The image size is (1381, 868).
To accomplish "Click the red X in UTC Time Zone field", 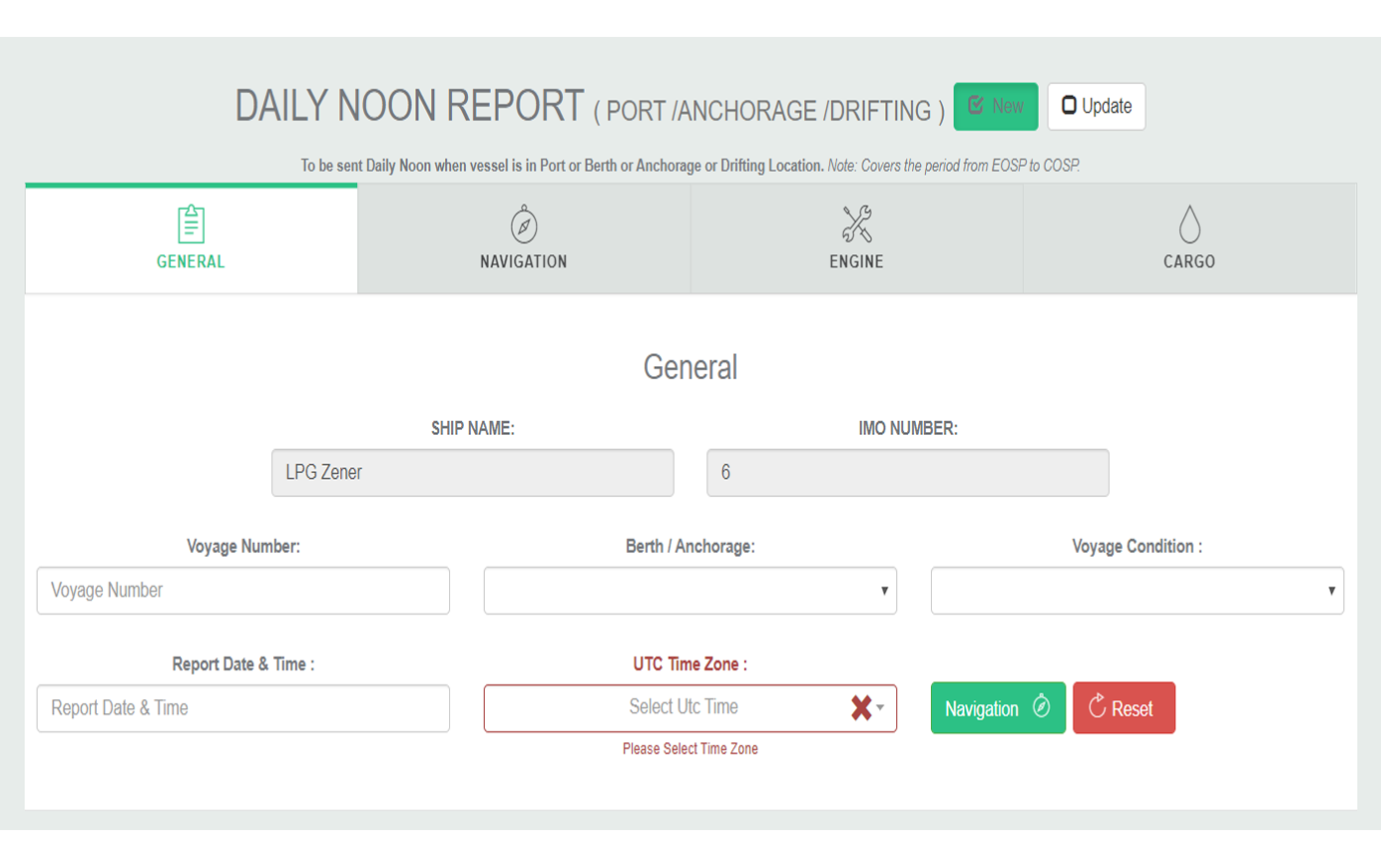I will coord(861,708).
